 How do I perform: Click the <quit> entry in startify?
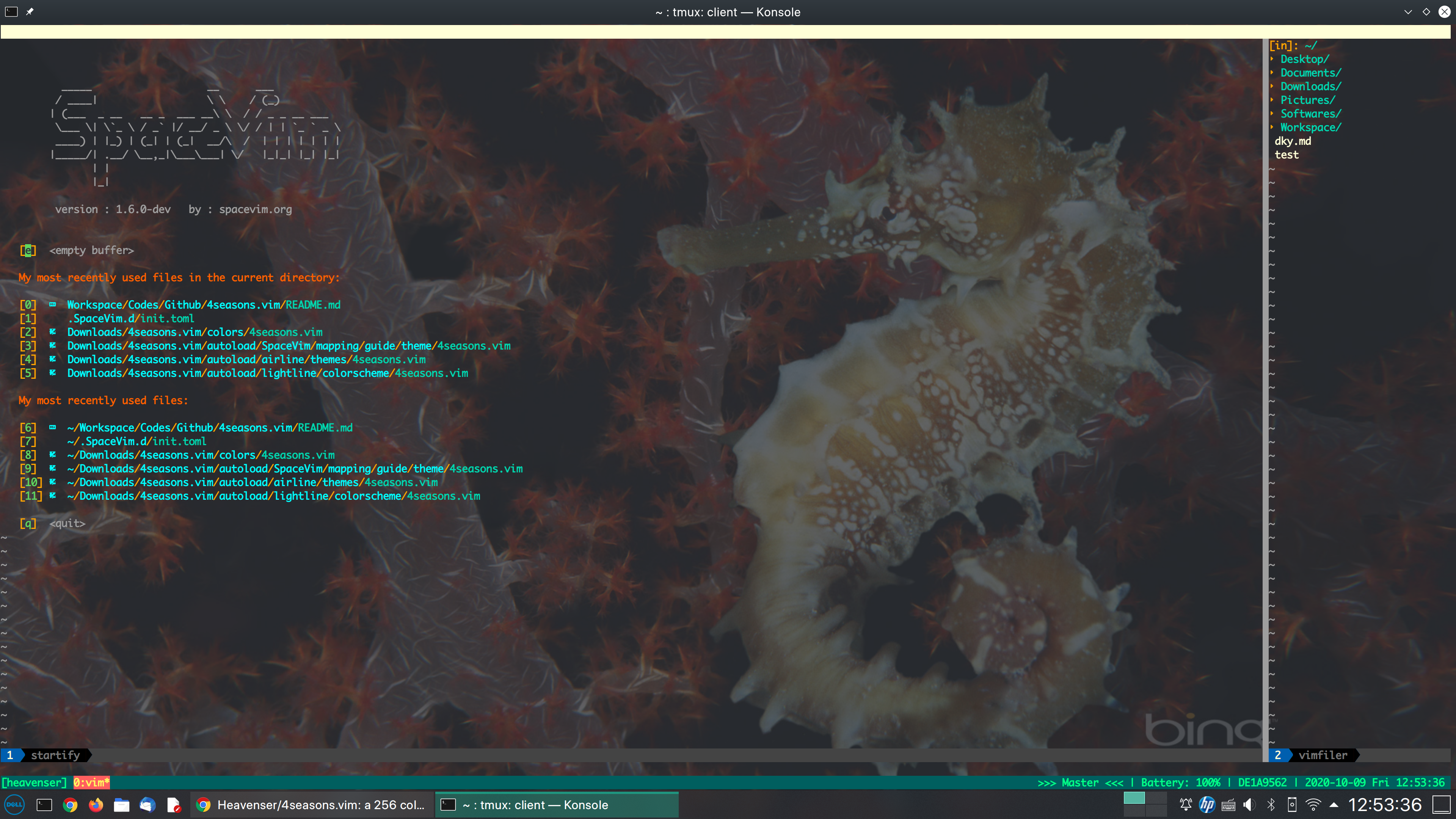click(x=67, y=523)
